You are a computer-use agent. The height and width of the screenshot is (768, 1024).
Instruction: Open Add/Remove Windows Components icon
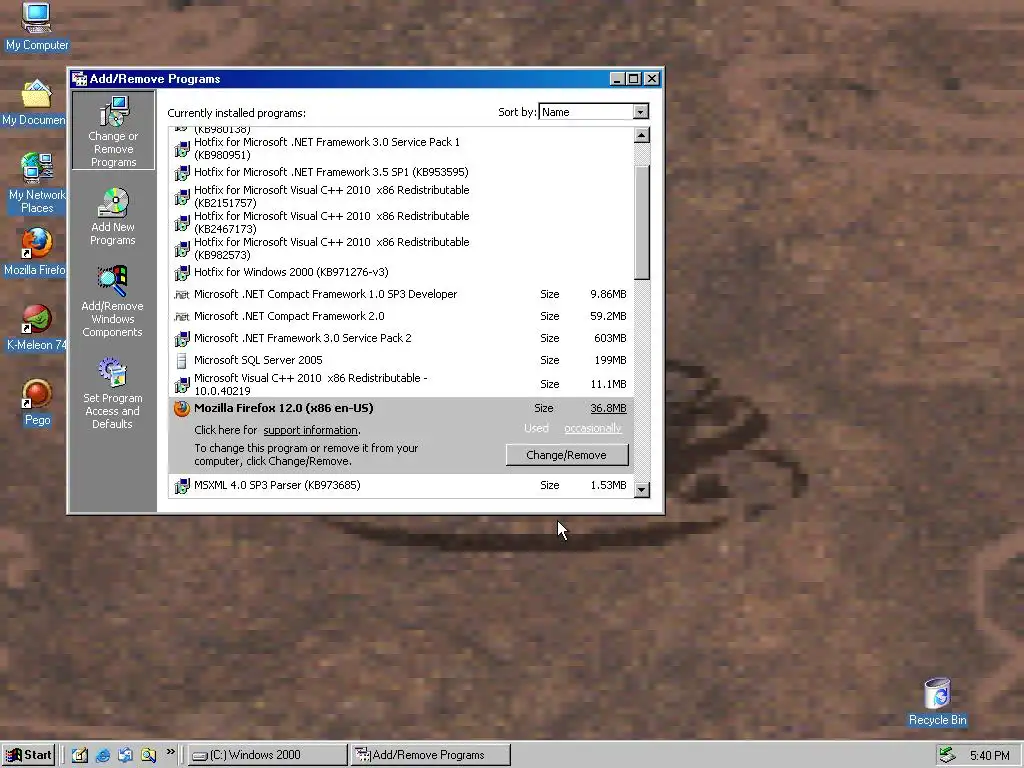point(112,301)
